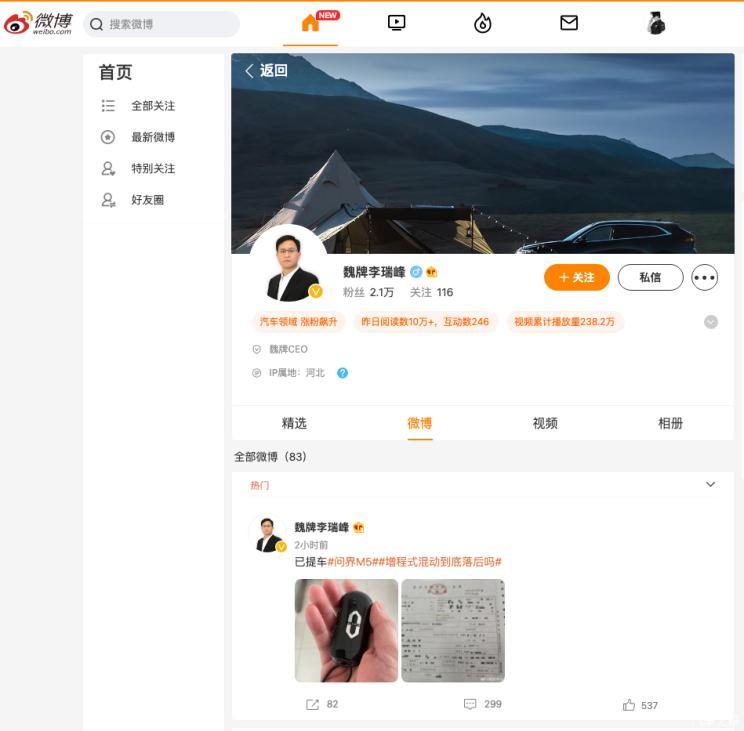Open the hot trending flame icon
Screen dimensions: 744x731
[483, 23]
